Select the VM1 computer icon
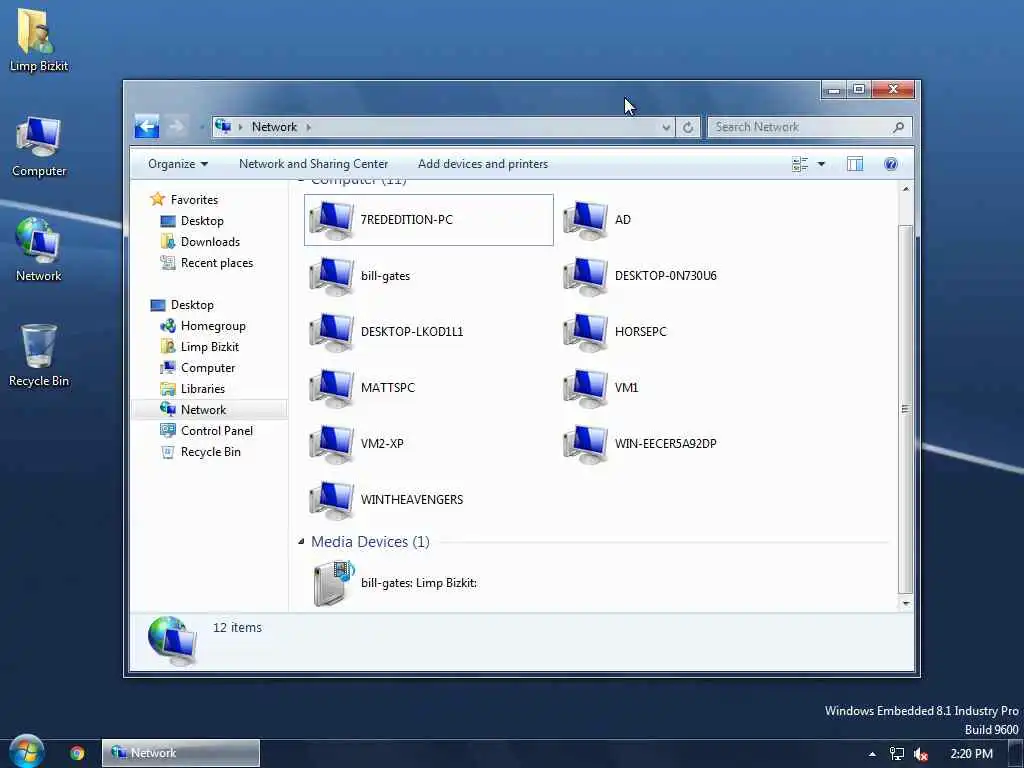This screenshot has height=768, width=1024. tap(585, 389)
